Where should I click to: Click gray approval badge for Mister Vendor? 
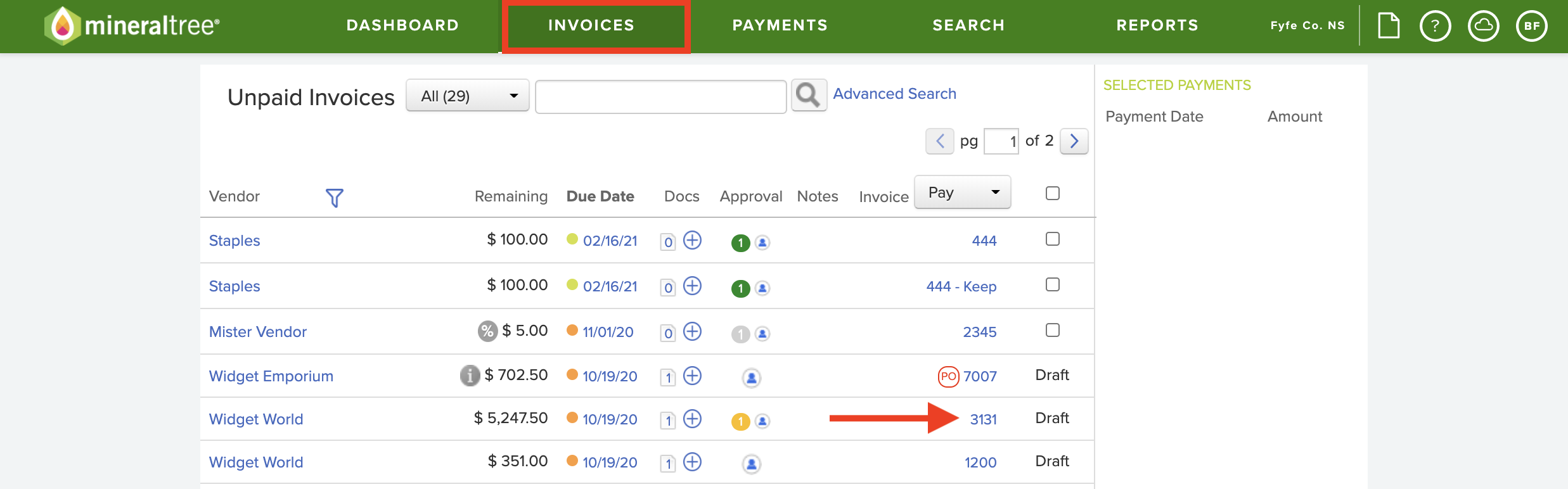pos(740,334)
